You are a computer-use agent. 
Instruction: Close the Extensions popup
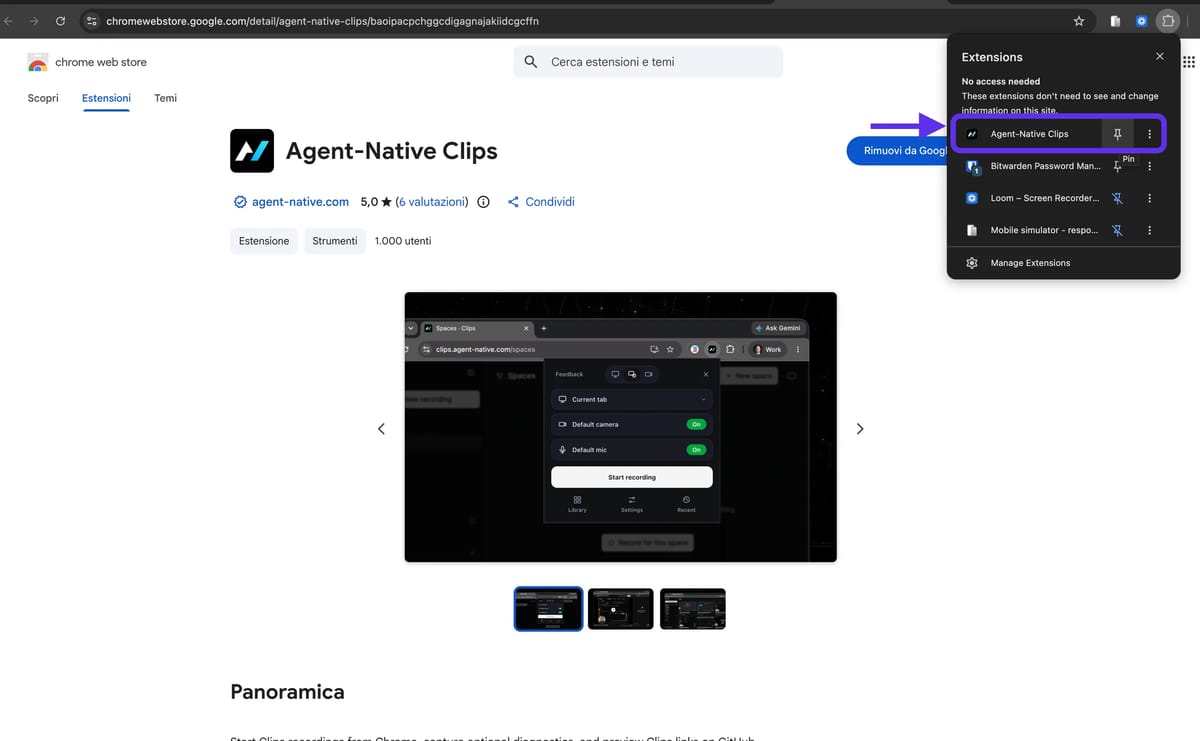(1159, 57)
